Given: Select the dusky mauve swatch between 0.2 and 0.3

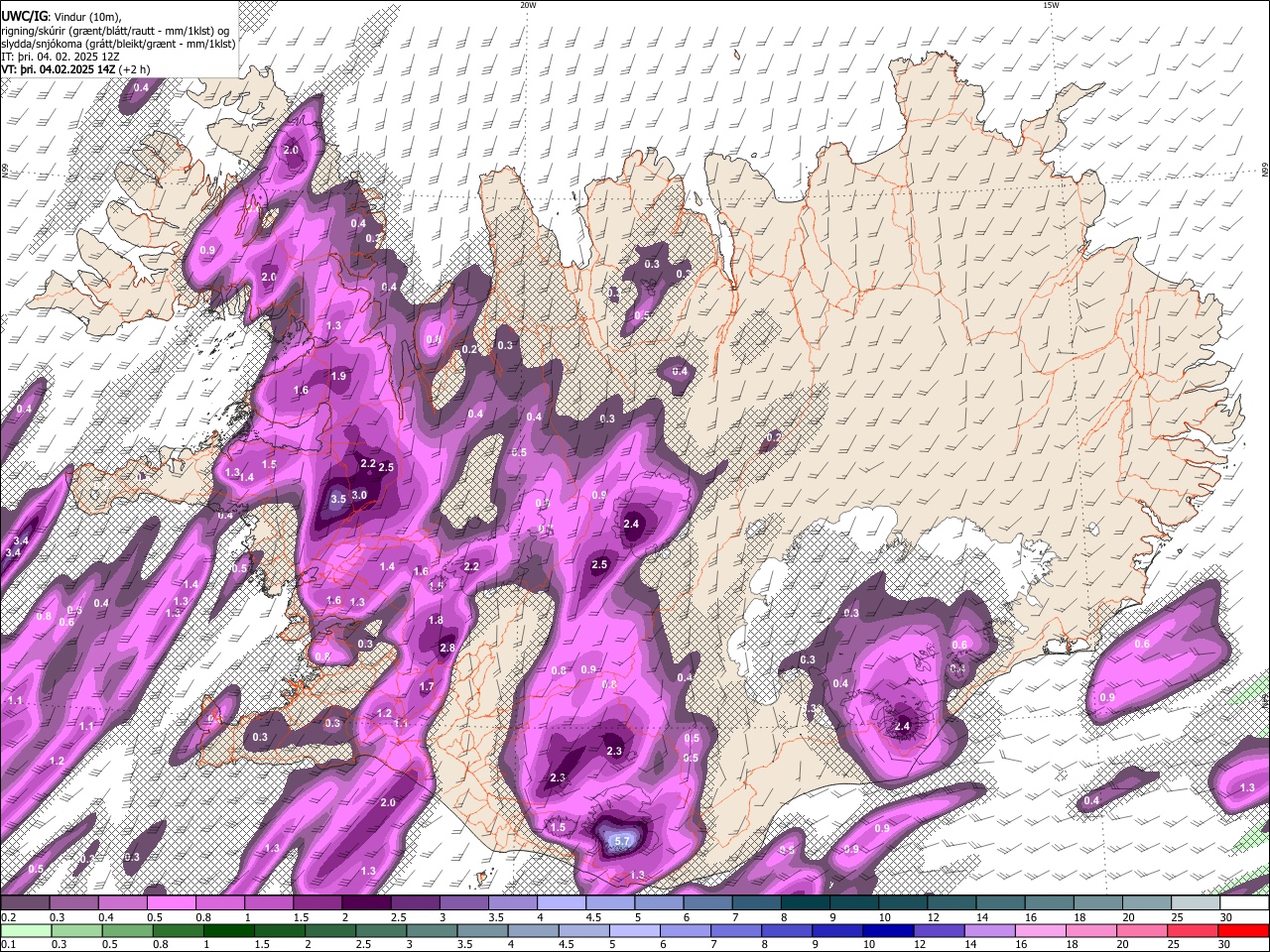Looking at the screenshot, I should [25, 902].
